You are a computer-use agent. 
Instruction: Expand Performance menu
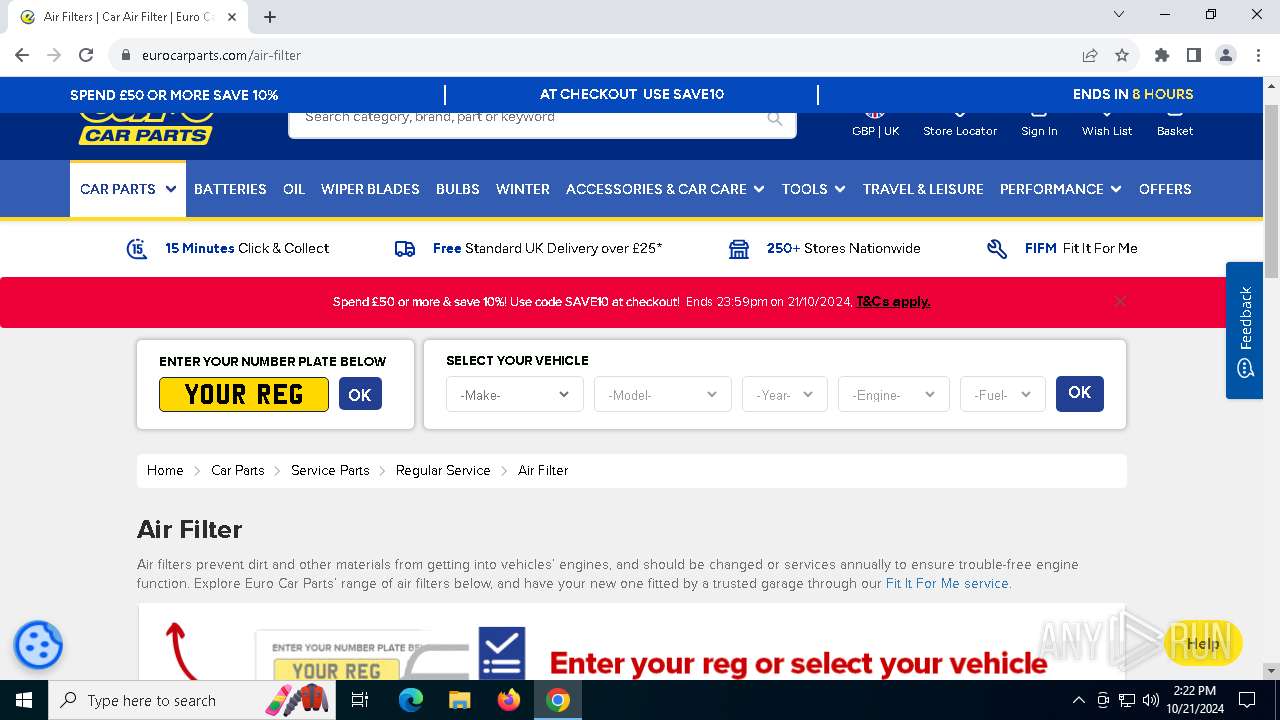pyautogui.click(x=1061, y=189)
